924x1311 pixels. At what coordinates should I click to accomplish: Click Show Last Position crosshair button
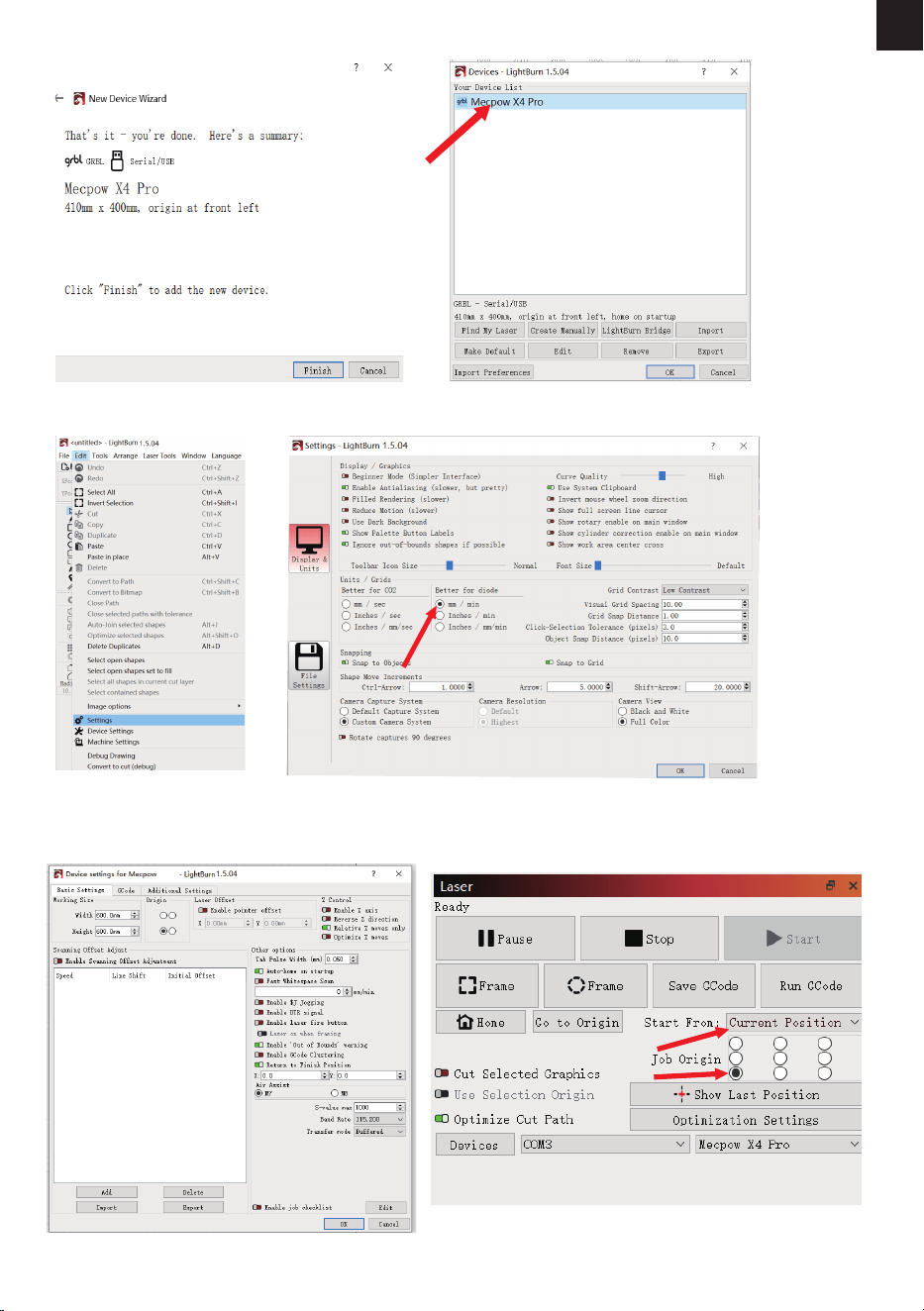[747, 1094]
